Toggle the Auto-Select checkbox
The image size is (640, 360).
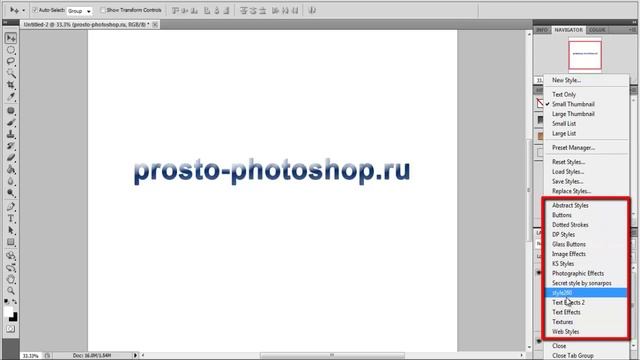pyautogui.click(x=35, y=10)
